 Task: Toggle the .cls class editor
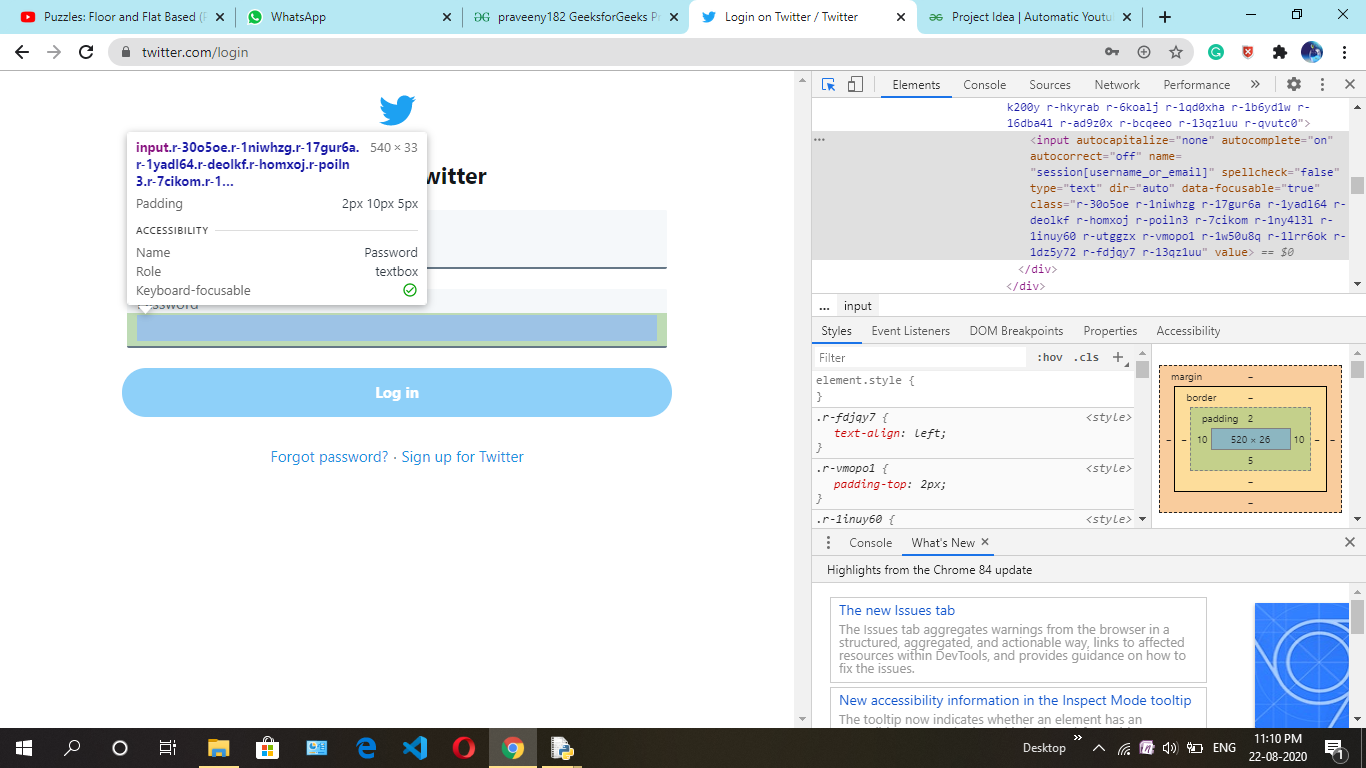coord(1086,357)
